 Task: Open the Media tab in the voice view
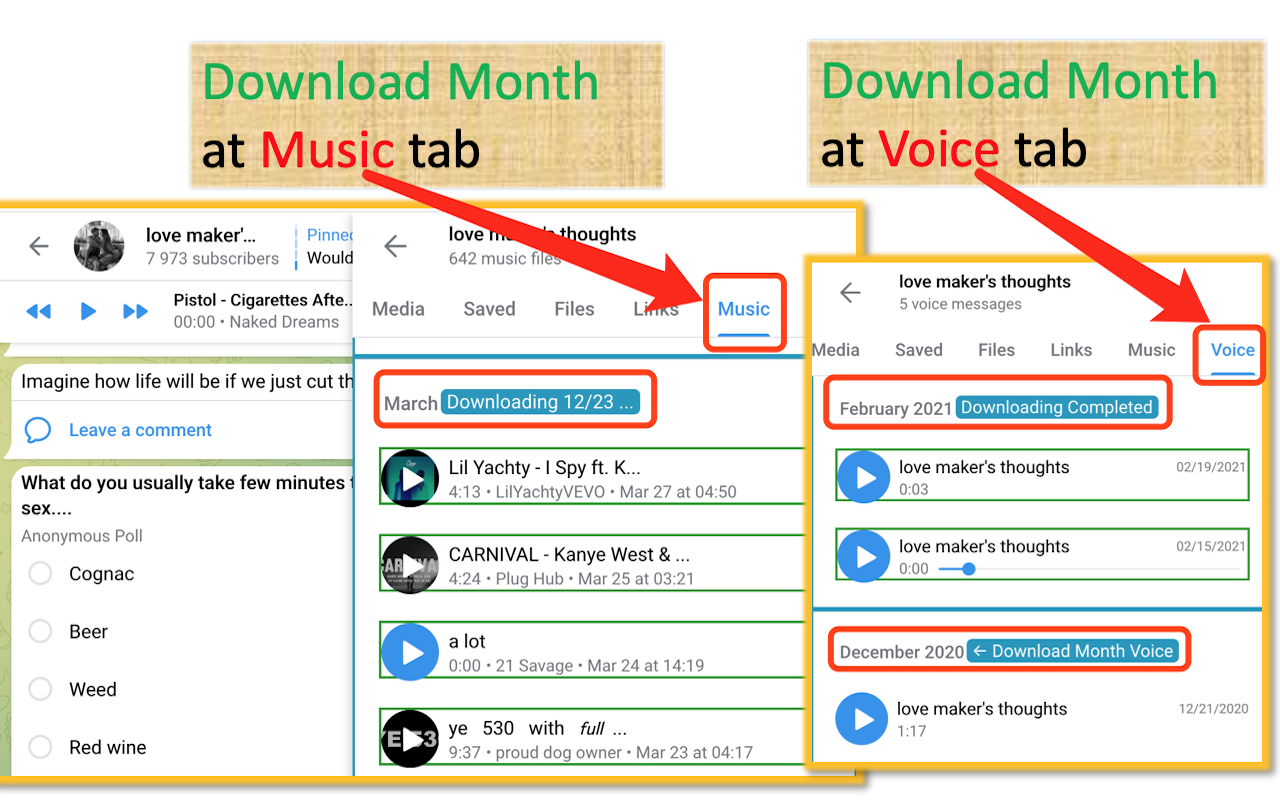coord(836,350)
